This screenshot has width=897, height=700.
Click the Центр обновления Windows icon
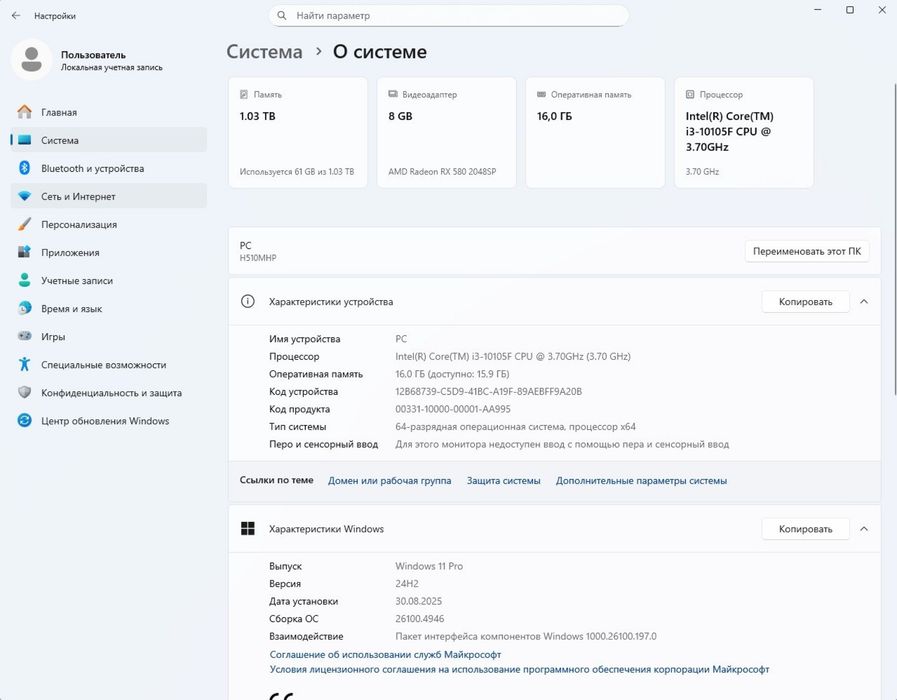24,420
